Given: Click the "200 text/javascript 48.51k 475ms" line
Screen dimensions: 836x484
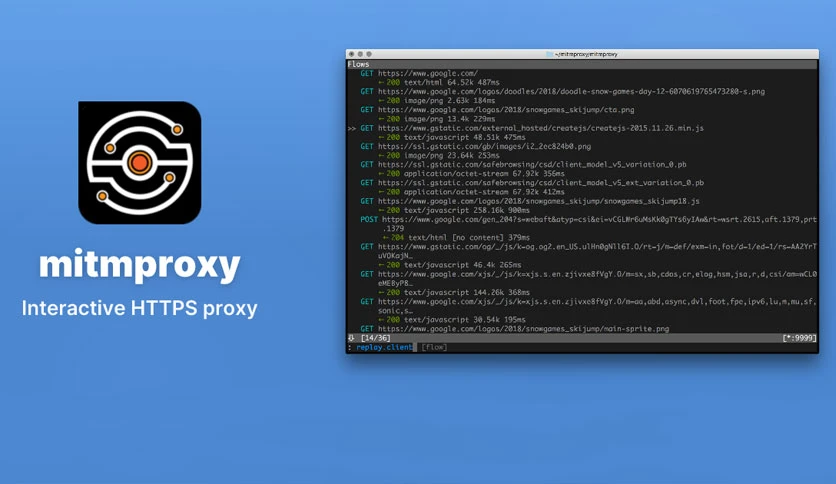Looking at the screenshot, I should tap(452, 138).
